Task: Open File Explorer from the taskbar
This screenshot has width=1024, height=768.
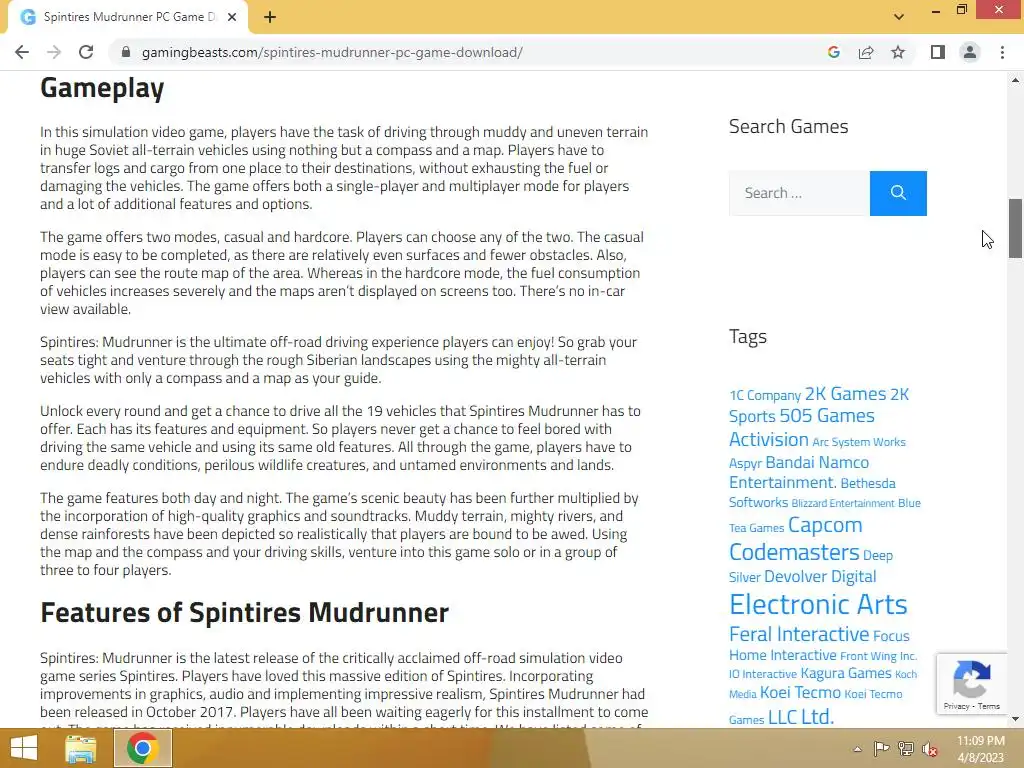Action: (80, 748)
